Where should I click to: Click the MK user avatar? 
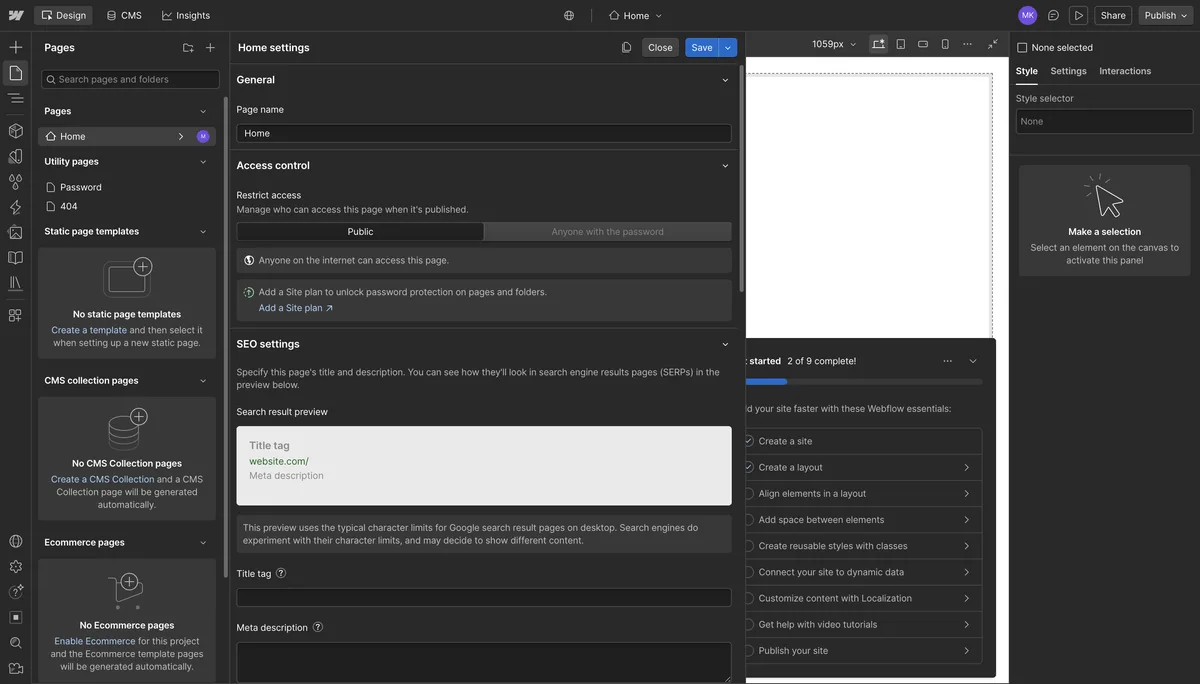[1027, 15]
